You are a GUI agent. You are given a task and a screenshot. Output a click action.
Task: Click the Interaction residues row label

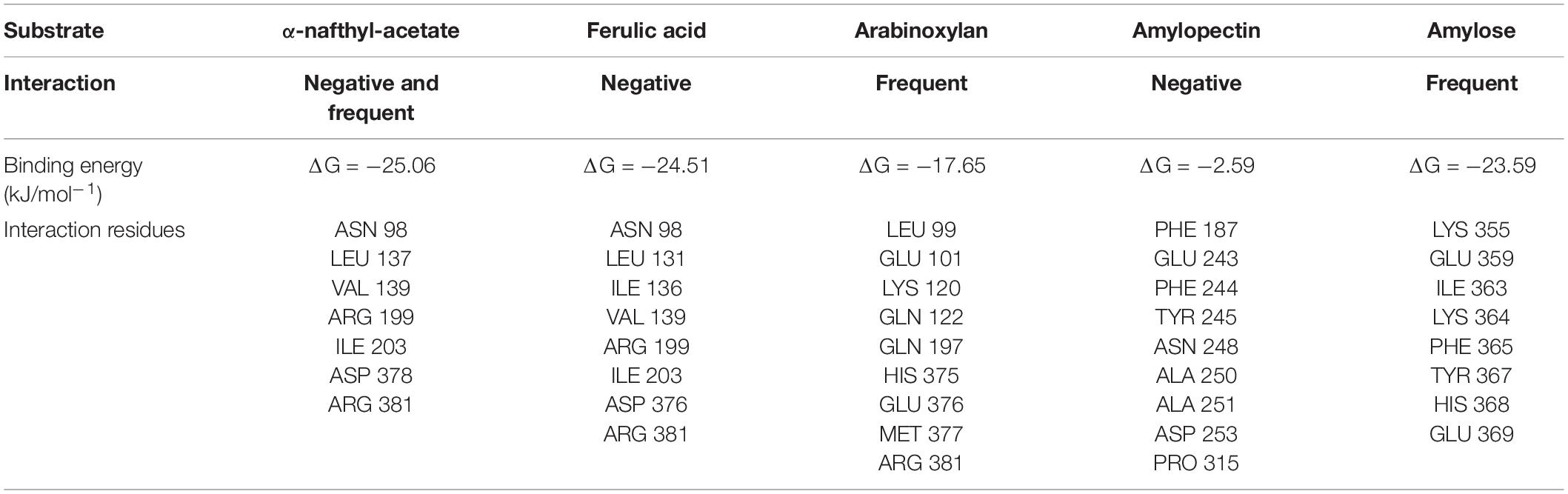[94, 230]
